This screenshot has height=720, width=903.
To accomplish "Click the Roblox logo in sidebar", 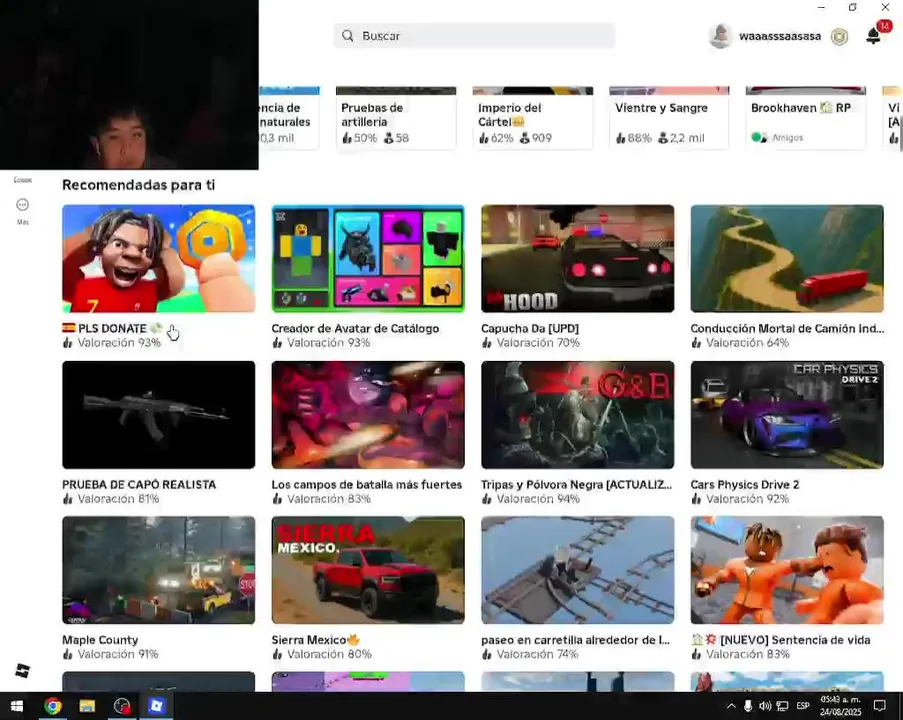I will [22, 670].
